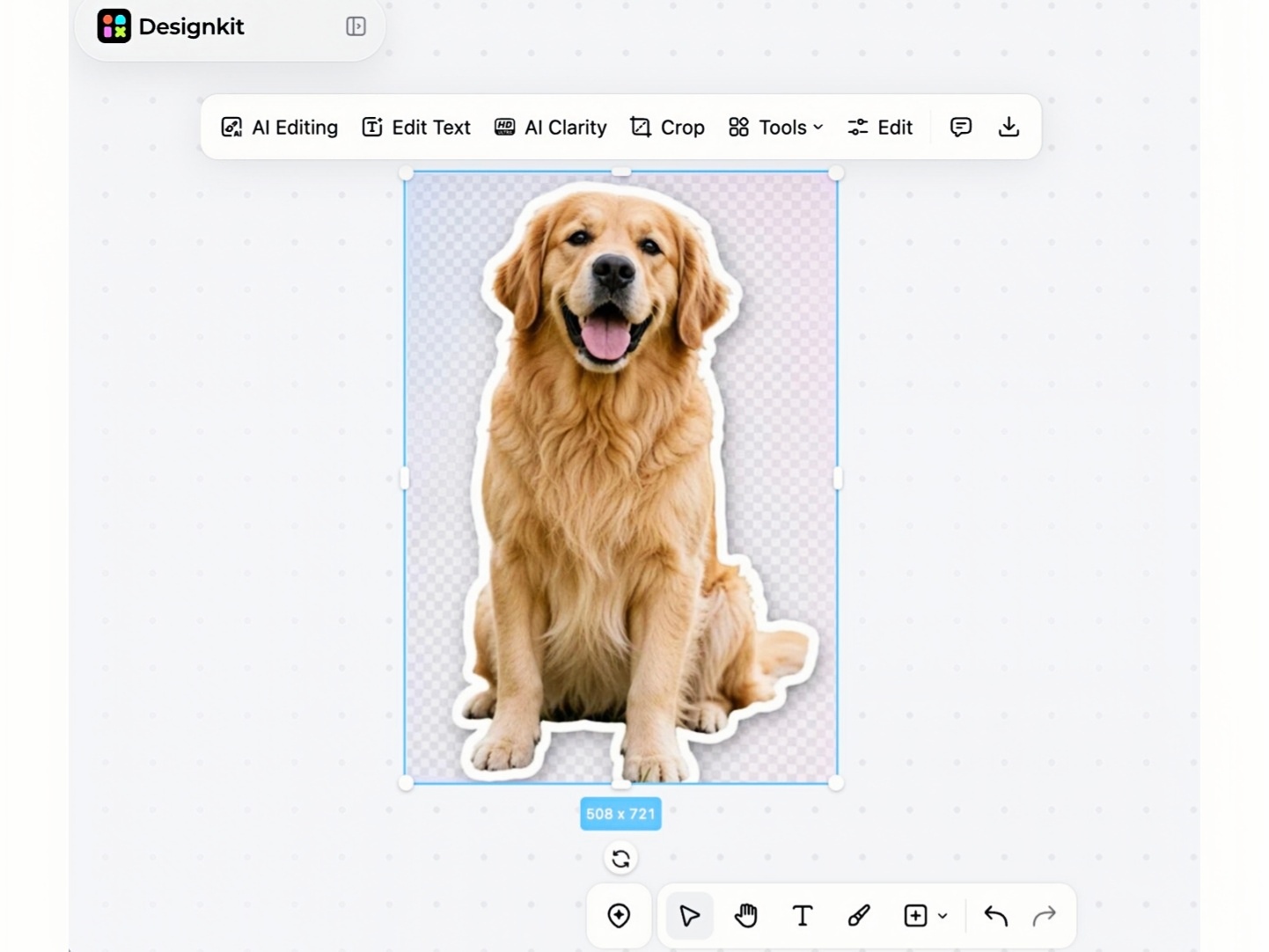The width and height of the screenshot is (1269, 952).
Task: Expand the Tools dropdown menu
Action: click(775, 128)
